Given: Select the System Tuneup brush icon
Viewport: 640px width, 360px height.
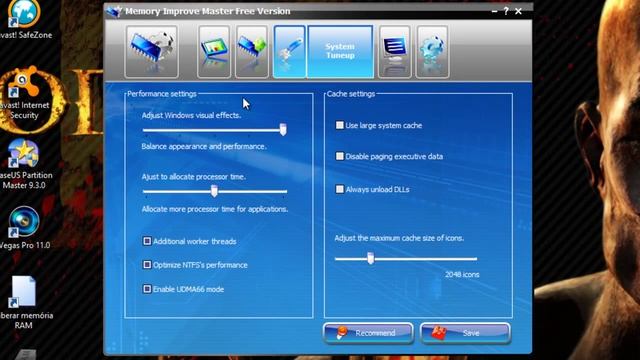Looking at the screenshot, I should coord(289,51).
